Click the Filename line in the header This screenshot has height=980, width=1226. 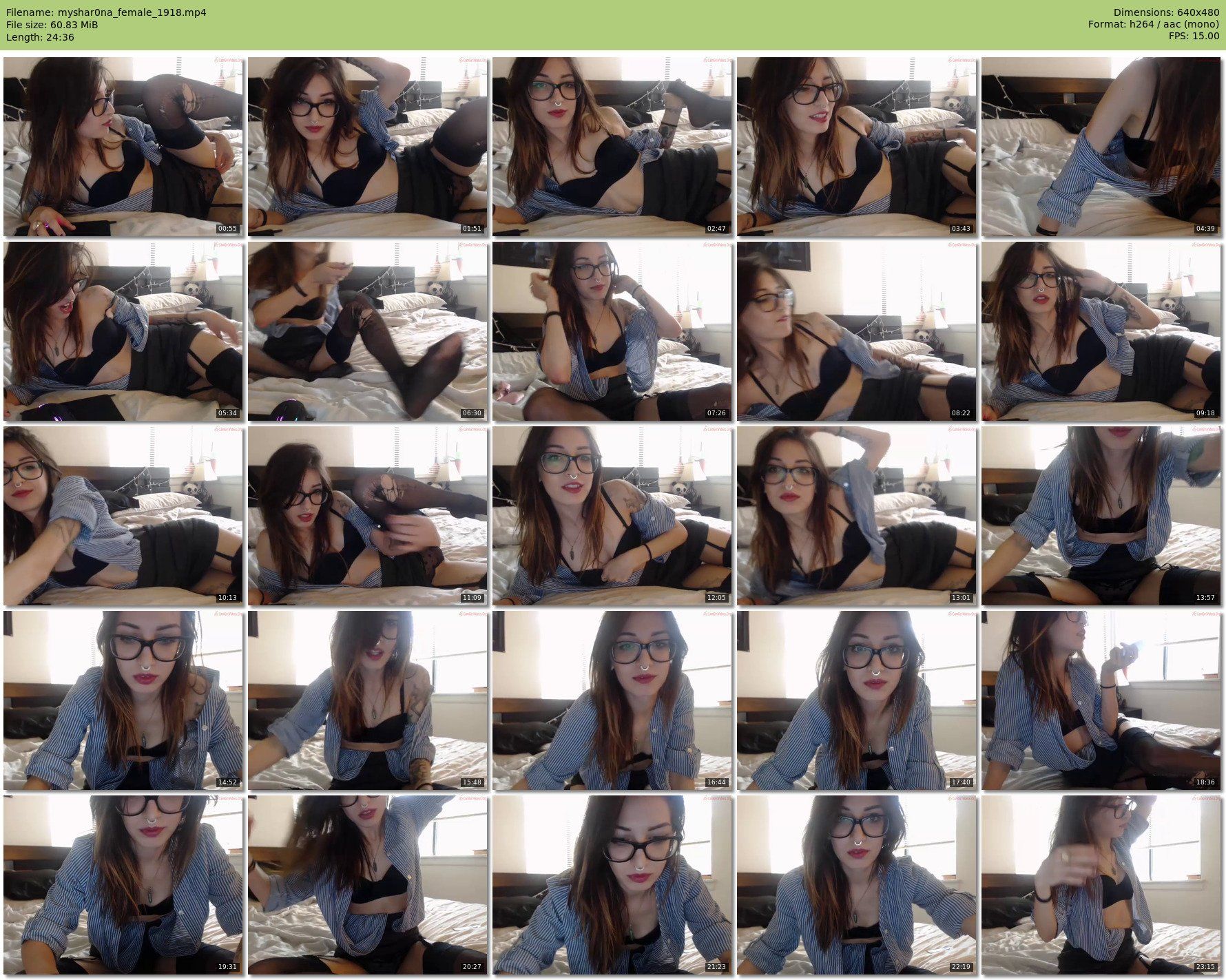pyautogui.click(x=106, y=12)
